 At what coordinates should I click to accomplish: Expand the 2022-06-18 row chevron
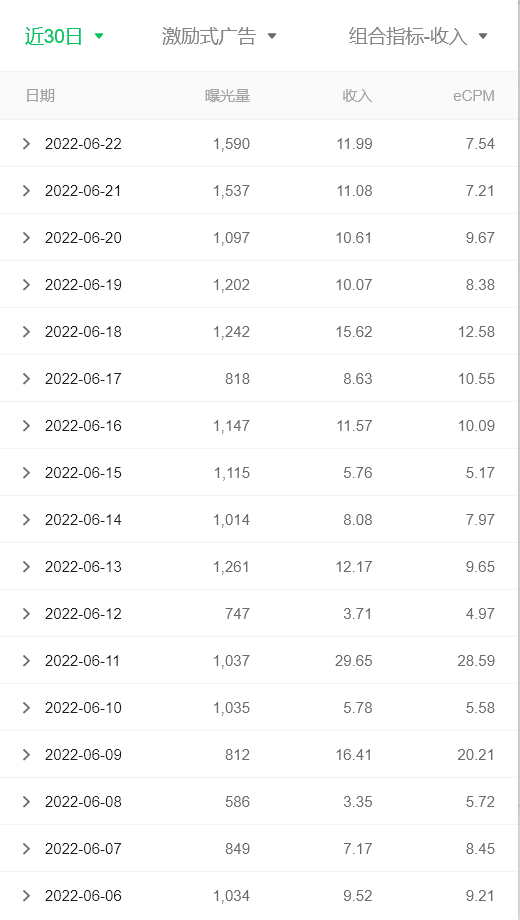pyautogui.click(x=26, y=332)
